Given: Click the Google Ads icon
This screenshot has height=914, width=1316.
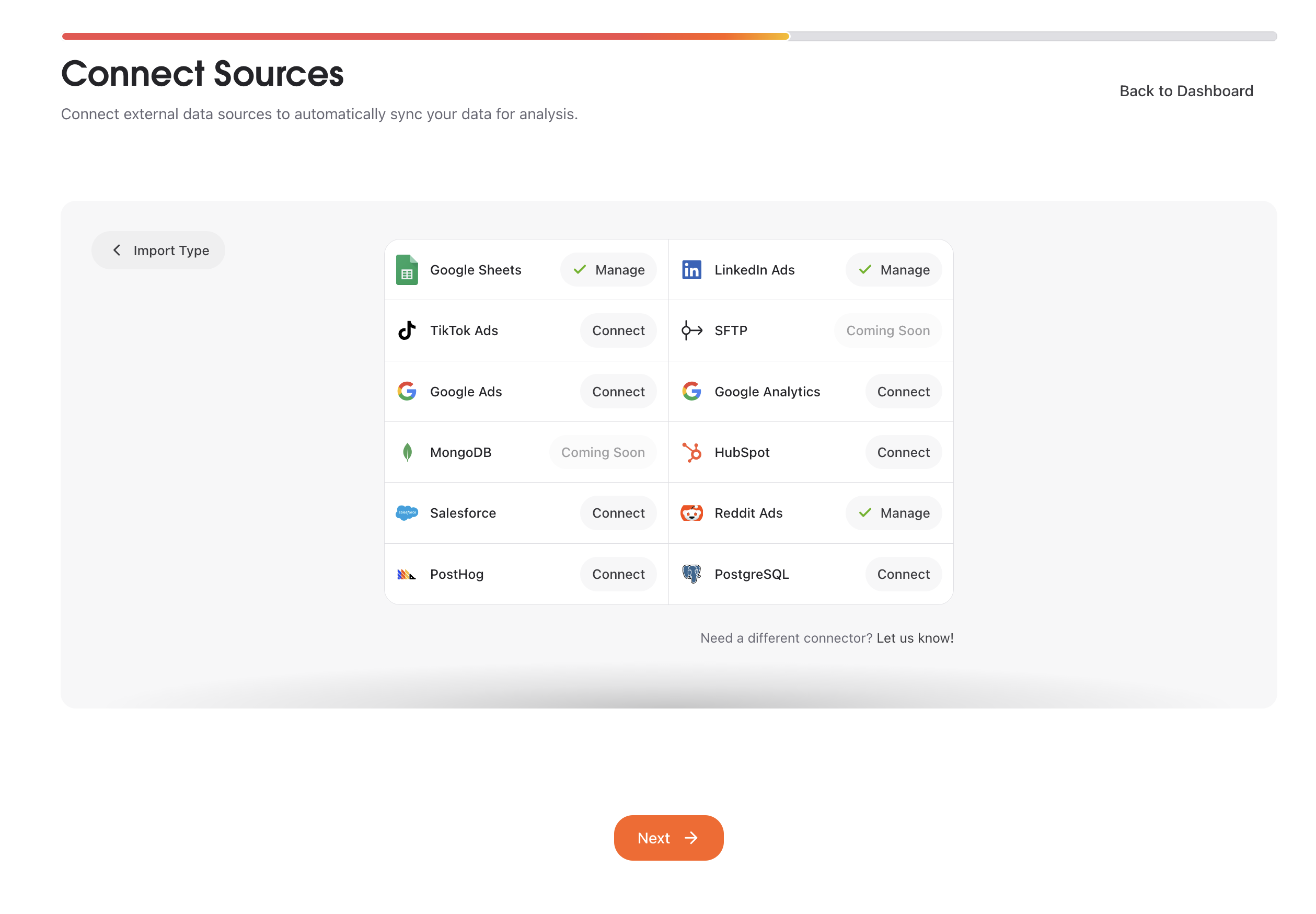Looking at the screenshot, I should 407,392.
